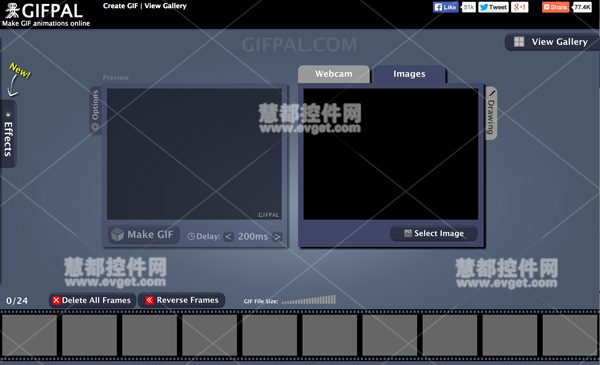The height and width of the screenshot is (365, 600).
Task: Open the Create GIF link in header
Action: tap(120, 6)
